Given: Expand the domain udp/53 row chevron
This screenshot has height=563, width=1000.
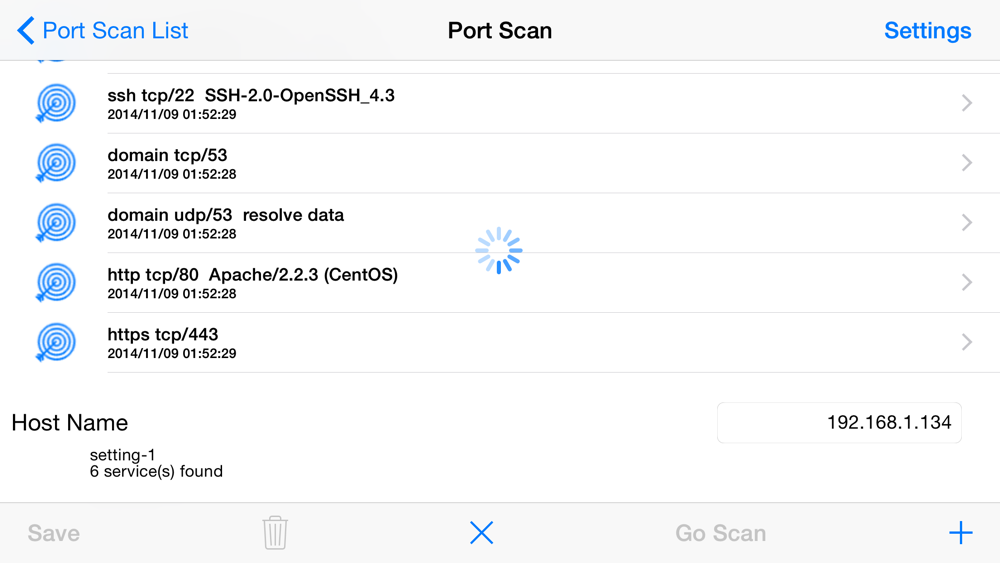Looking at the screenshot, I should 966,223.
